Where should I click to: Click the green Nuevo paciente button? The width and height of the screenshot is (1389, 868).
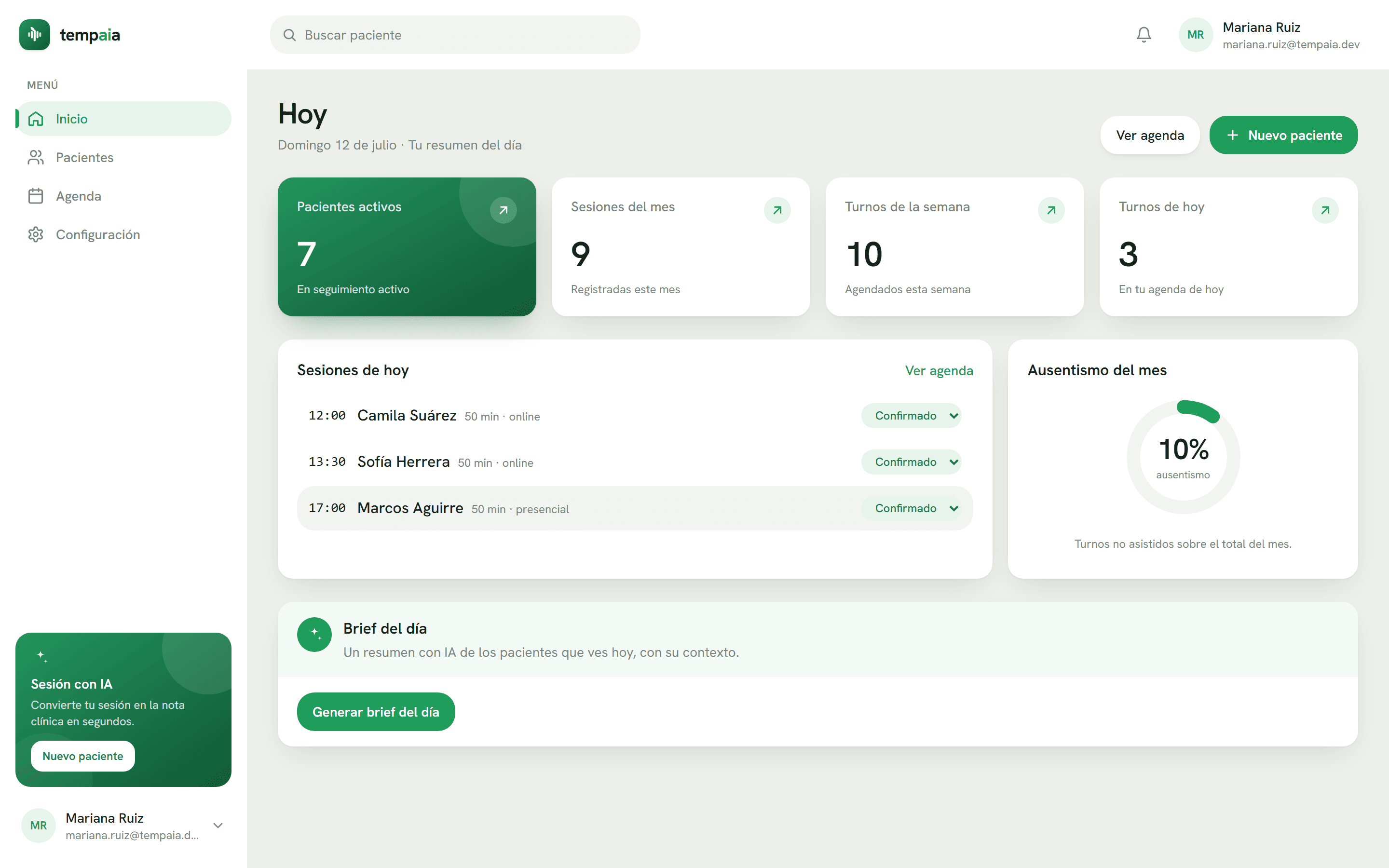click(x=1283, y=135)
